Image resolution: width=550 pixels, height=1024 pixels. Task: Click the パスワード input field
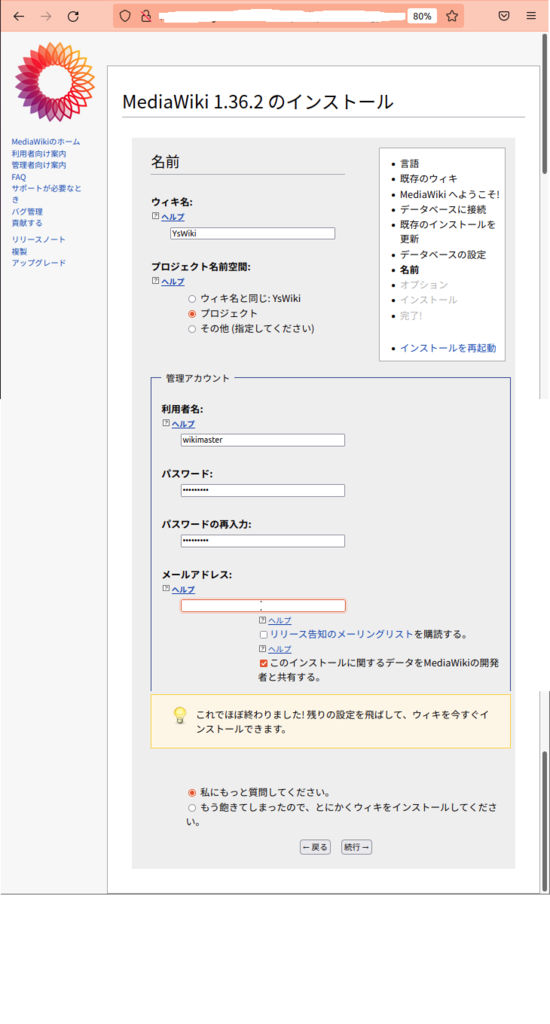click(x=263, y=490)
